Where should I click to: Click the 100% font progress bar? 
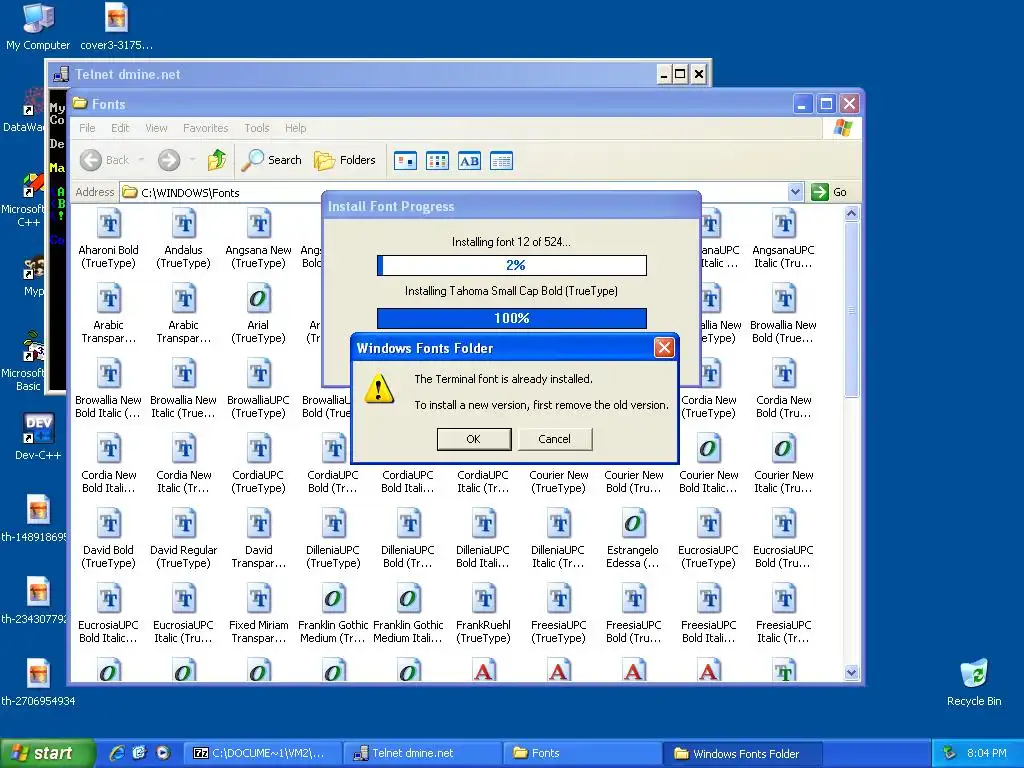click(x=512, y=318)
